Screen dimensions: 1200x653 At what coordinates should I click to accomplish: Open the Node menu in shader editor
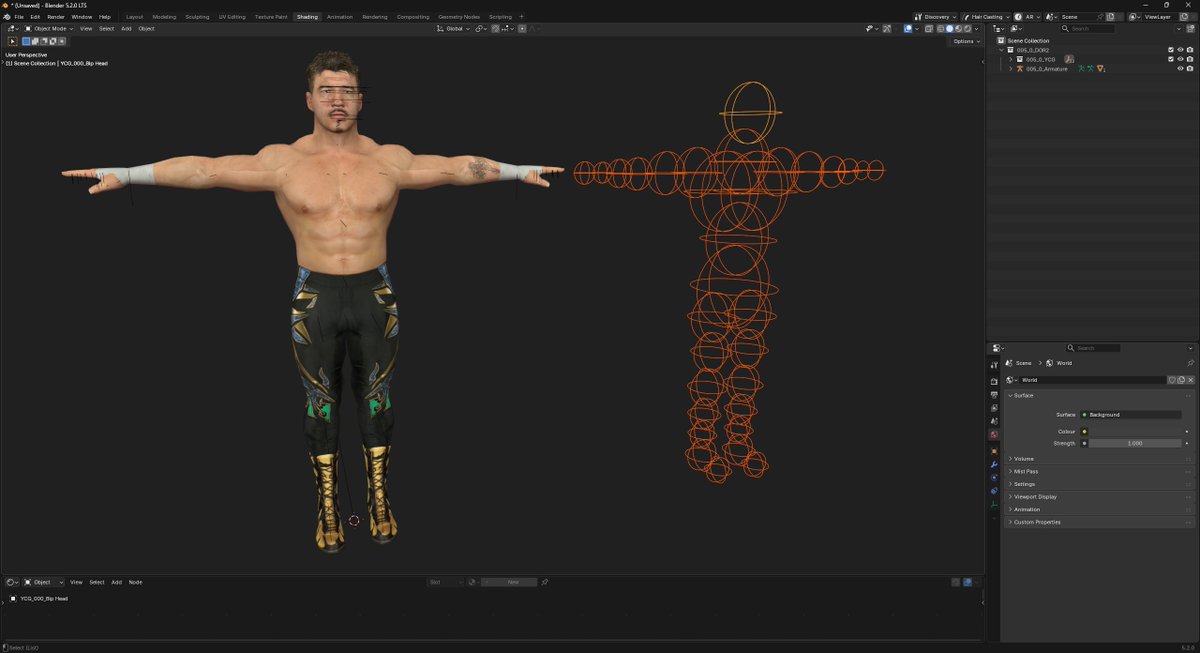(135, 582)
